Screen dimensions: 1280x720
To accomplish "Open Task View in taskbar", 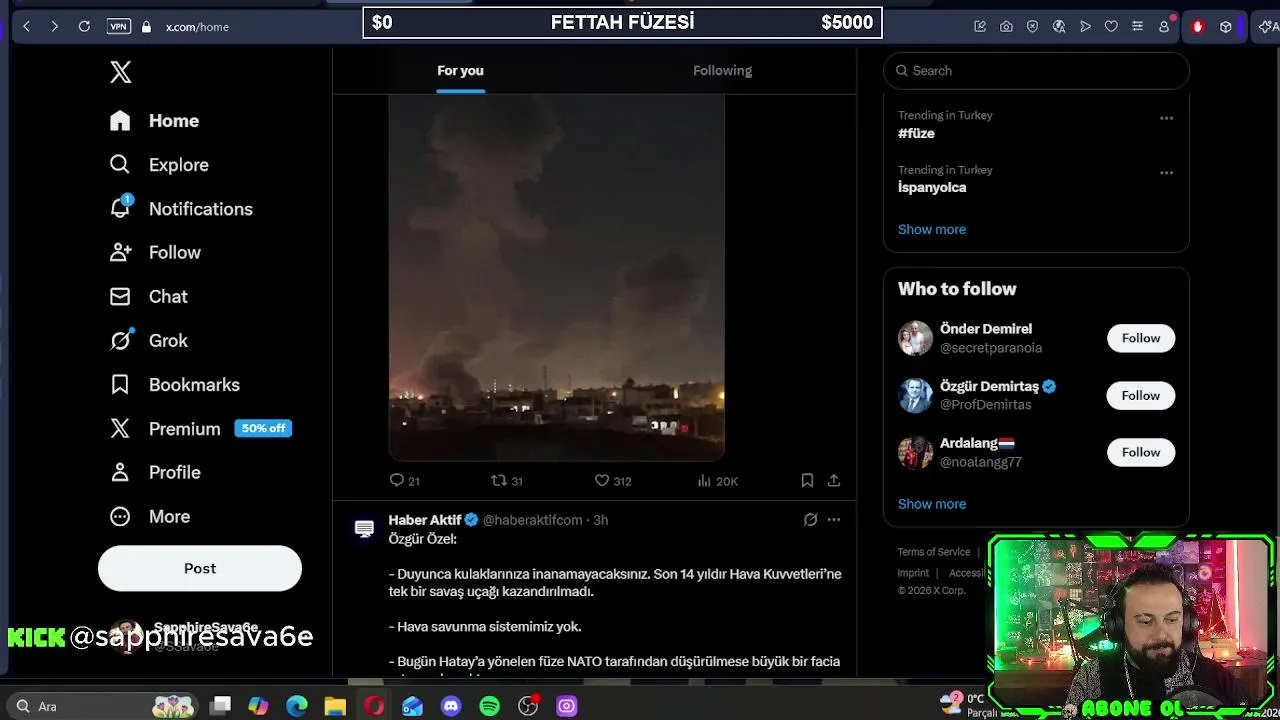I will coord(221,706).
